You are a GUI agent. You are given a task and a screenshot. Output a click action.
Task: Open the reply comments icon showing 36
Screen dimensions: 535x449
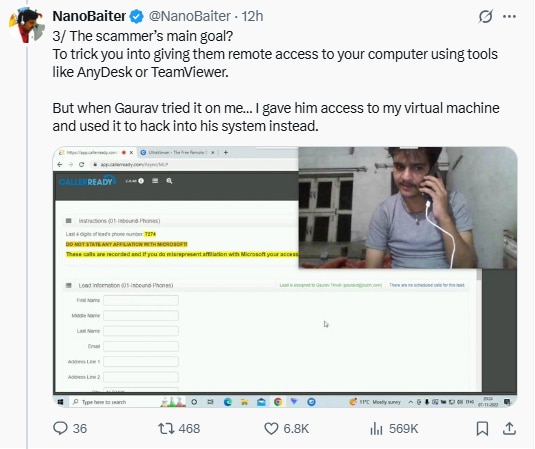(x=61, y=428)
